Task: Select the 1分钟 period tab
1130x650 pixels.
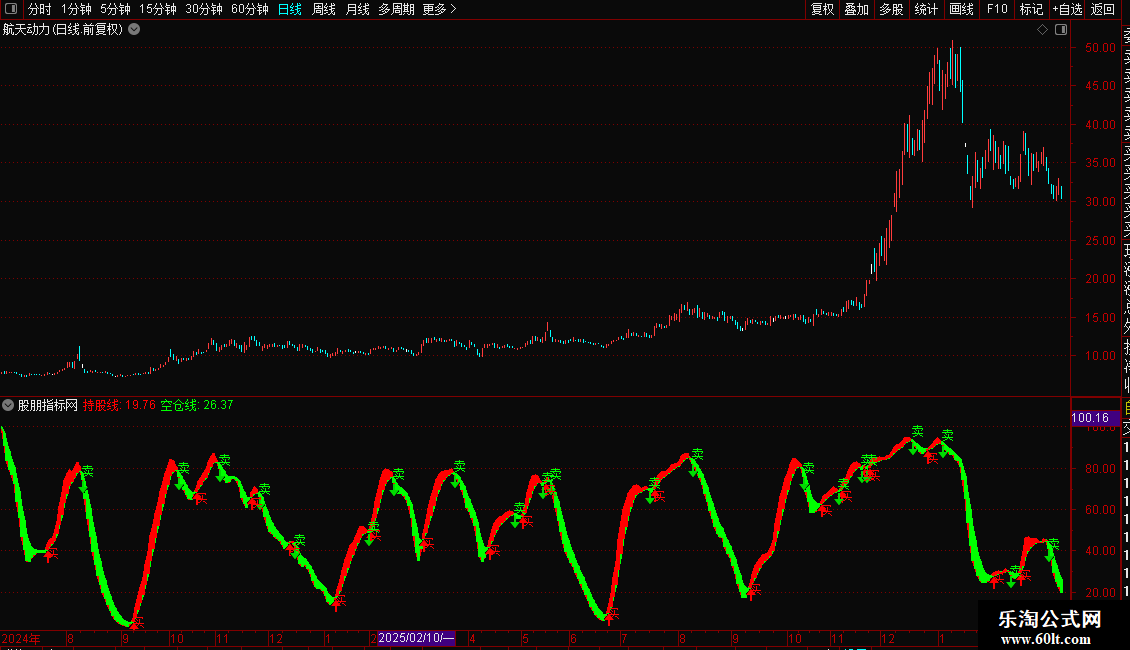Action: 76,9
